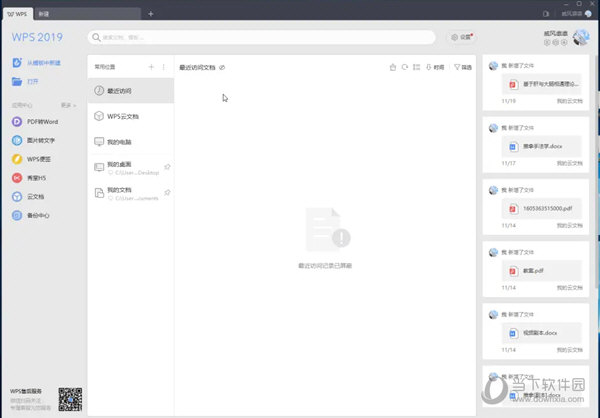Select My Computer location
This screenshot has width=600, height=418.
[x=131, y=142]
